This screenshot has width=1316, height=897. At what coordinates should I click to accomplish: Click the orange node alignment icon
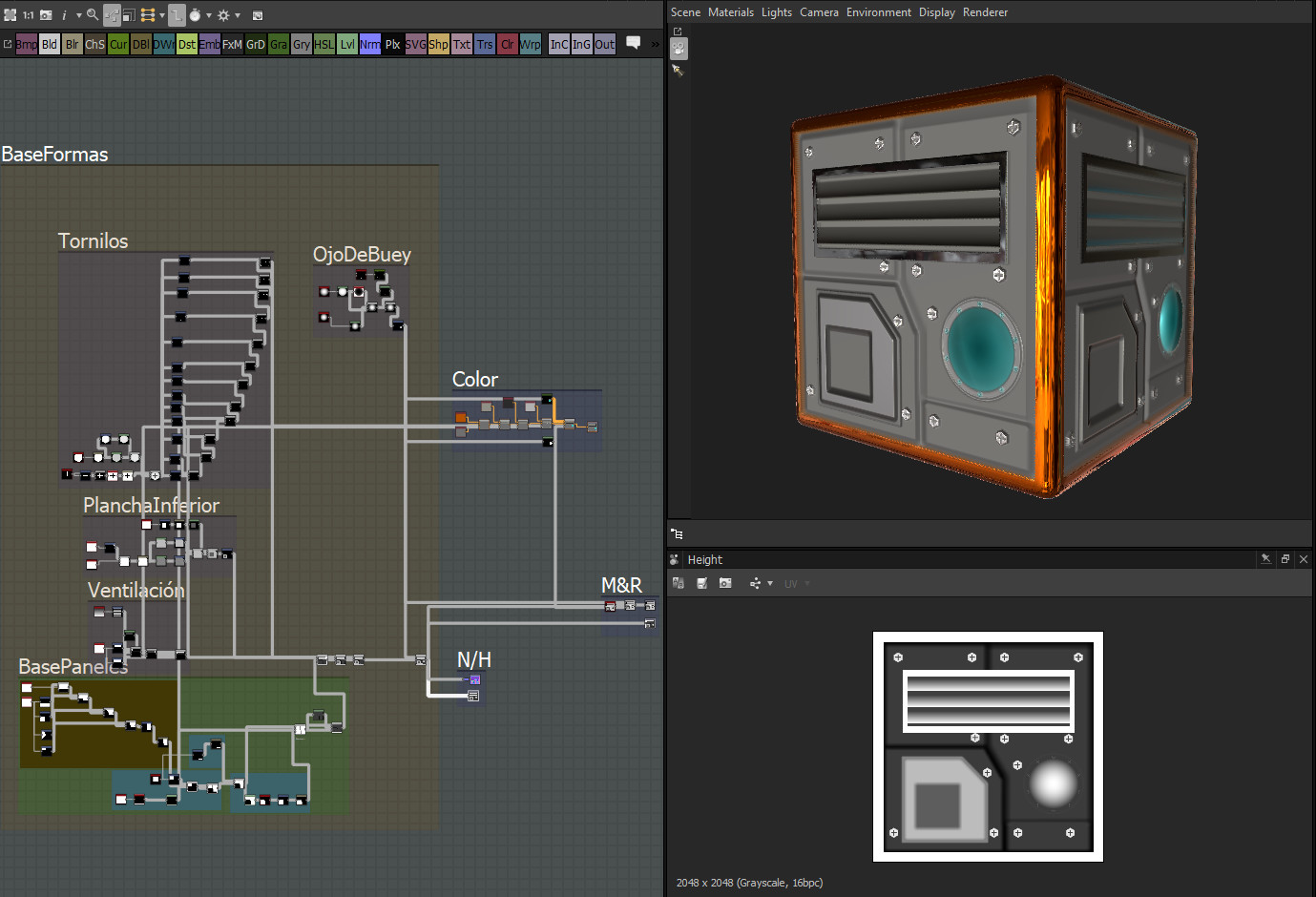(x=148, y=14)
